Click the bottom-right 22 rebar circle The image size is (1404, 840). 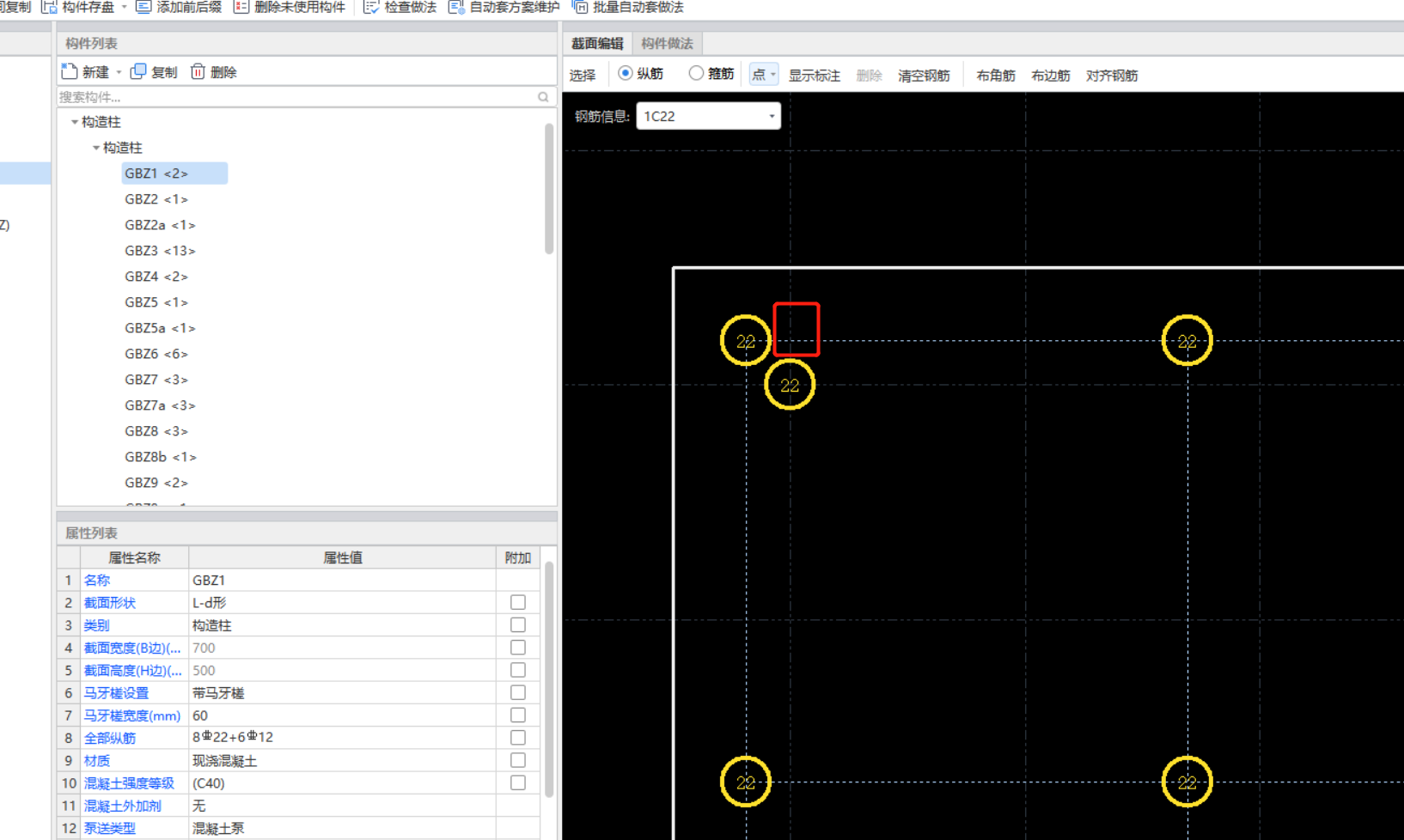click(x=1187, y=782)
